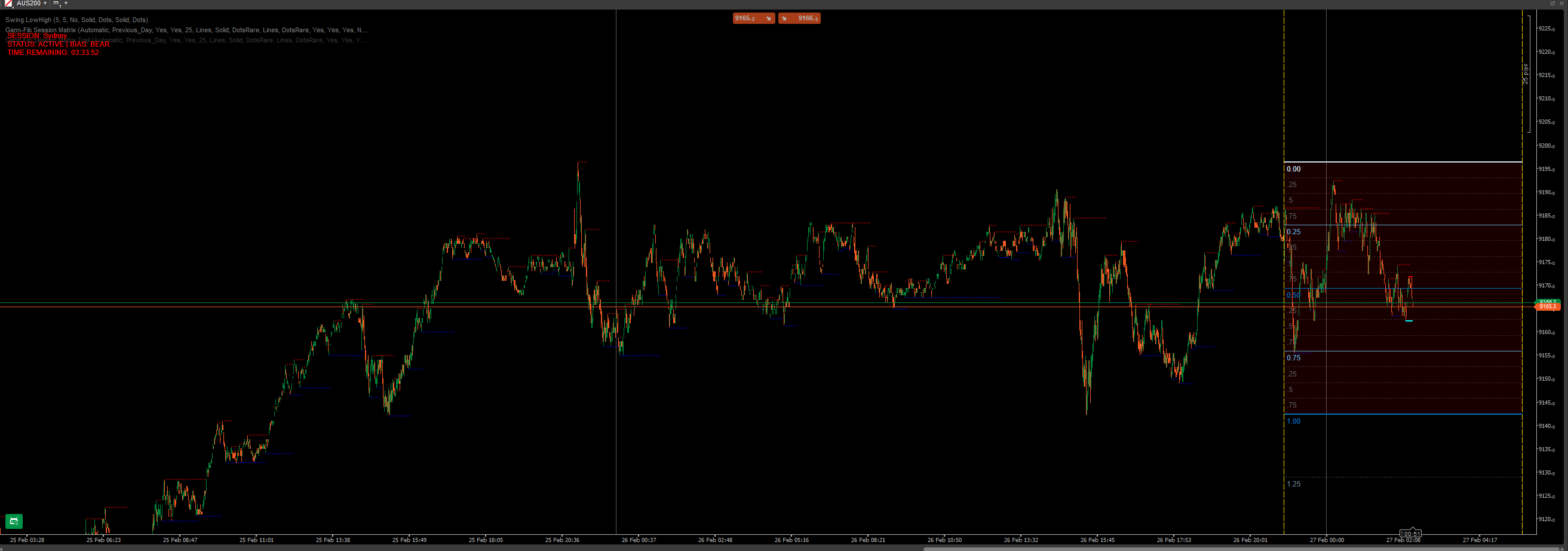Click the buy arrow icon inside 9166.3 button
This screenshot has width=1568, height=551.
[x=785, y=19]
